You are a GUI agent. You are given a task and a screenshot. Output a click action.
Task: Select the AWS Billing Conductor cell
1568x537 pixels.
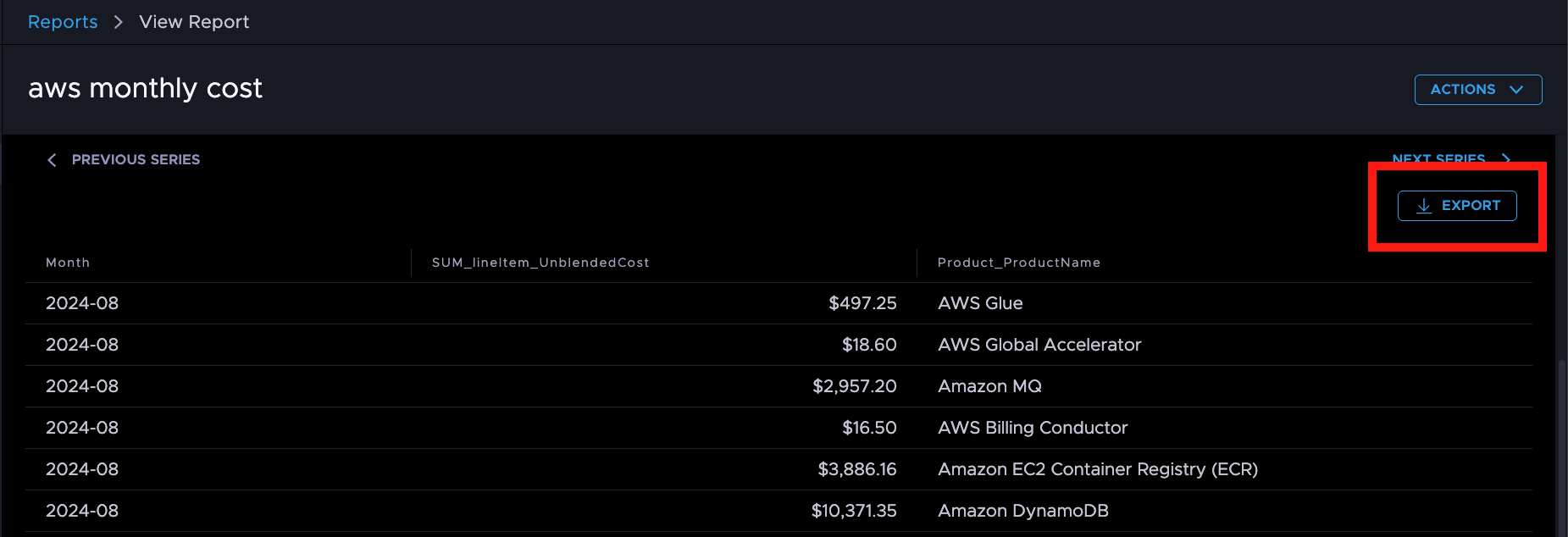1033,428
